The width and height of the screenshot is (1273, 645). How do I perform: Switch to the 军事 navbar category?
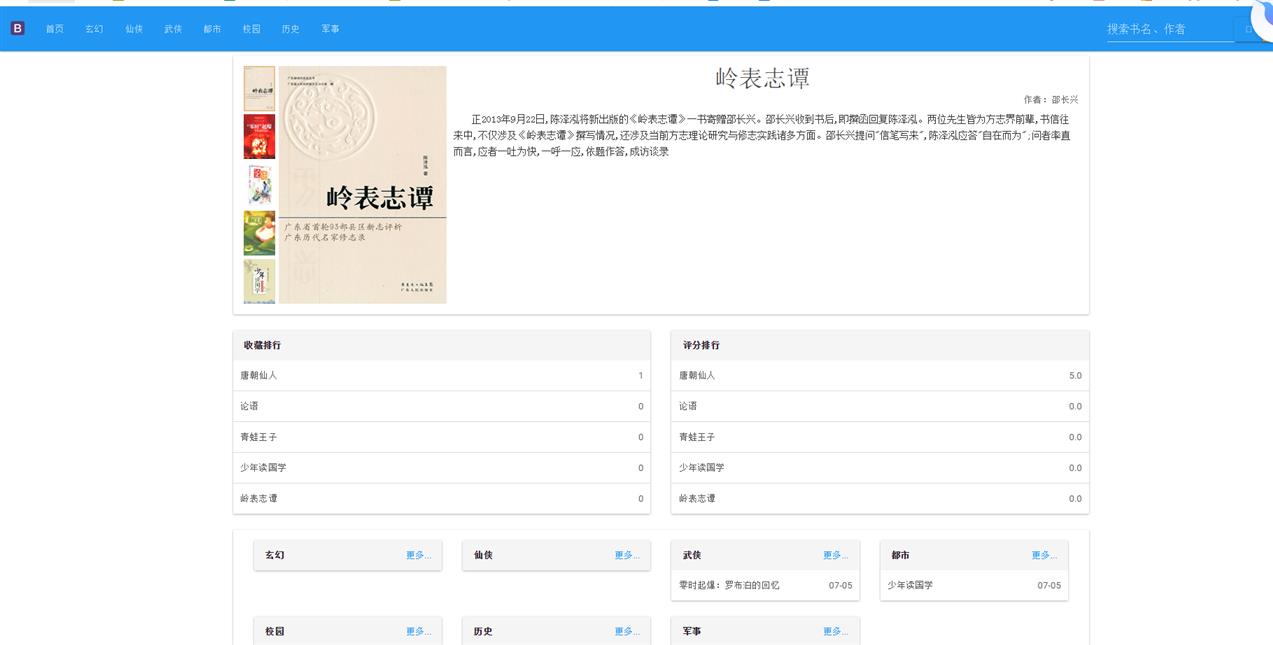[x=330, y=29]
